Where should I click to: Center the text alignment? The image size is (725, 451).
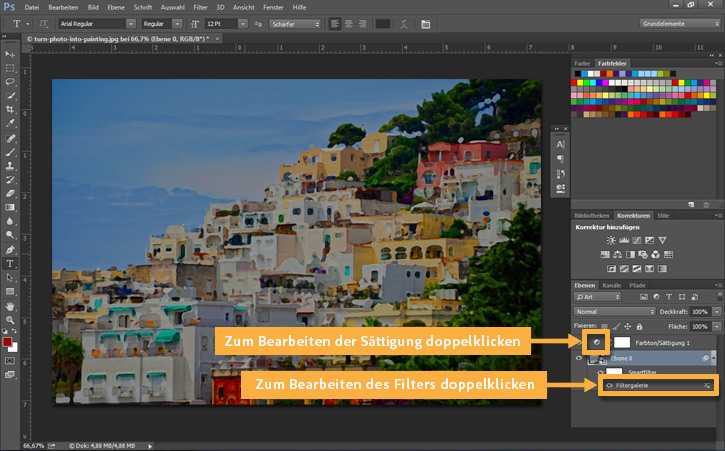[x=349, y=24]
